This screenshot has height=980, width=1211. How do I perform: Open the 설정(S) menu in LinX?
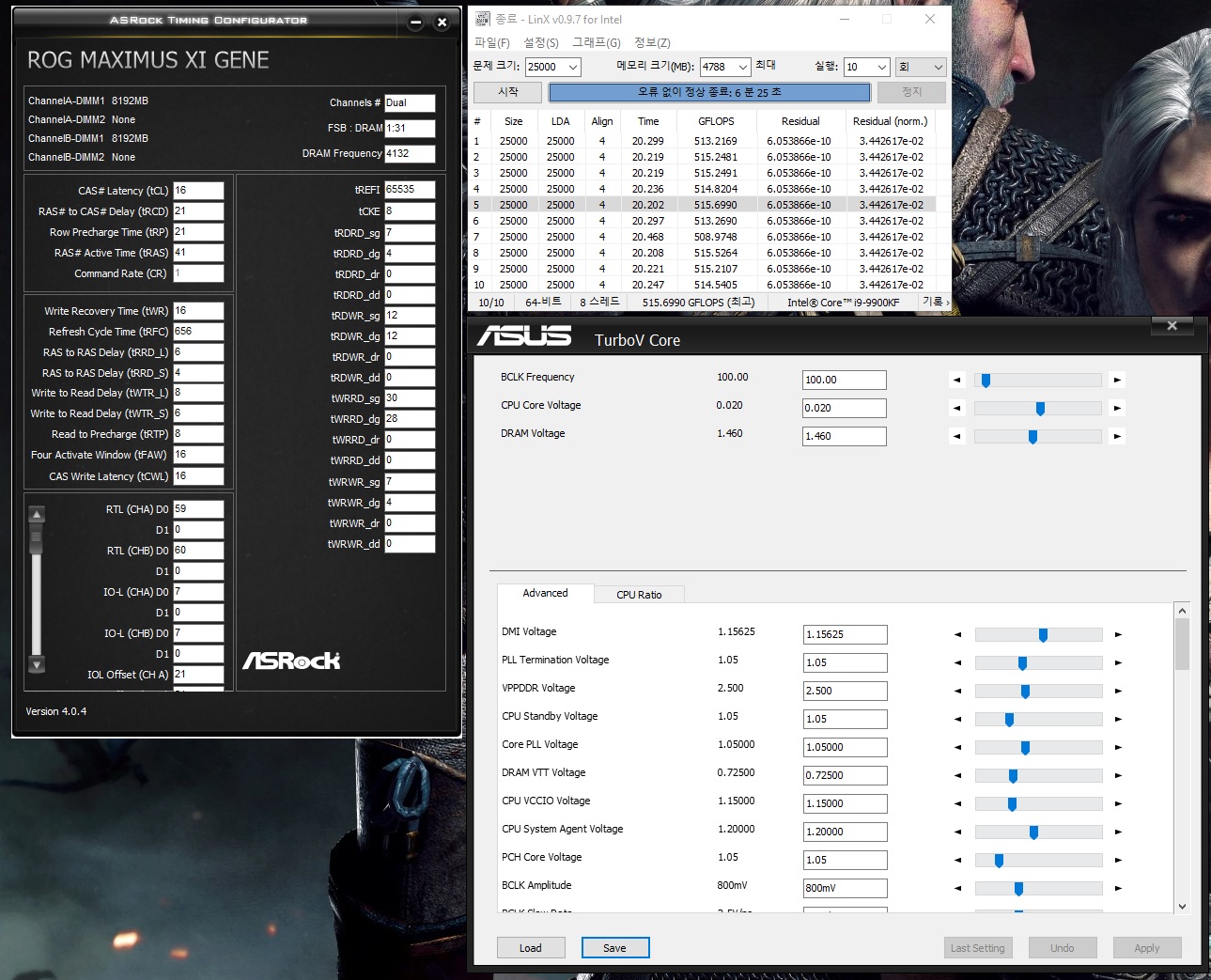pos(541,42)
